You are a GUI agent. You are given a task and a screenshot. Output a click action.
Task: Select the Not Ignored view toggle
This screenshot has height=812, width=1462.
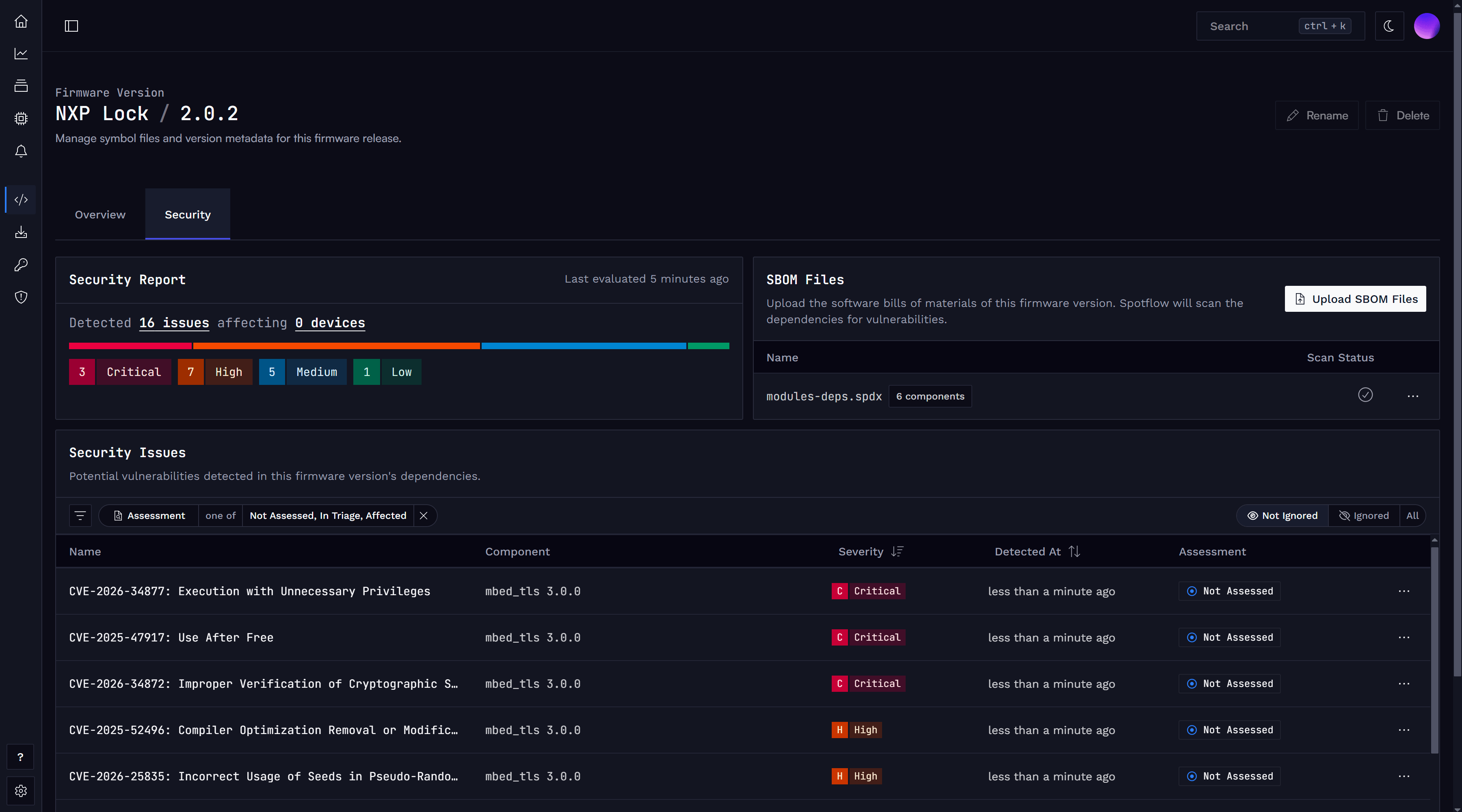click(x=1282, y=515)
